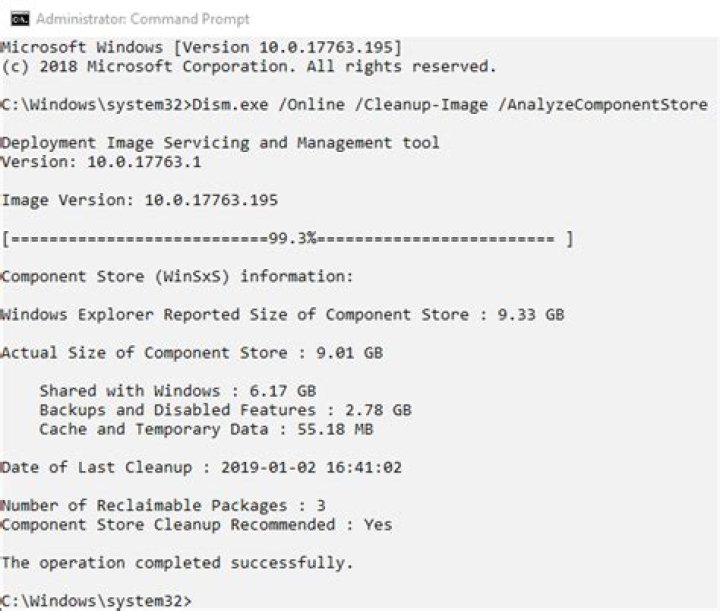Click "Deployment Image Servicing and Management tool" text
Image resolution: width=720 pixels, height=611 pixels.
[x=220, y=142]
